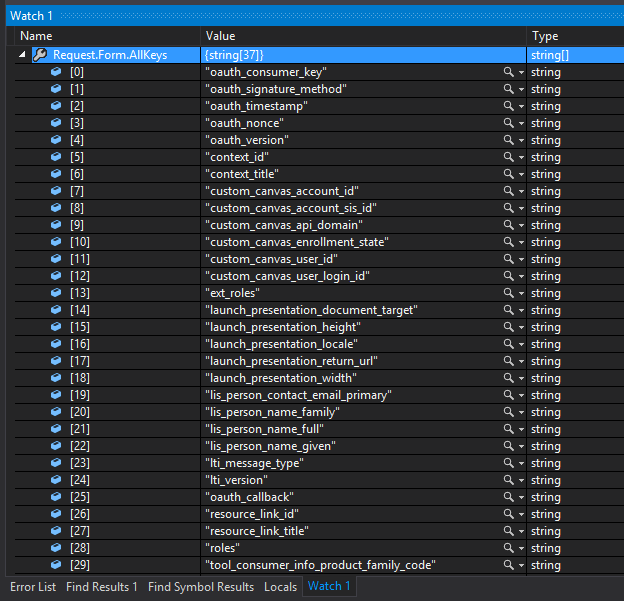
Task: Click the blue cube icon of item [13]
Action: tap(56, 293)
